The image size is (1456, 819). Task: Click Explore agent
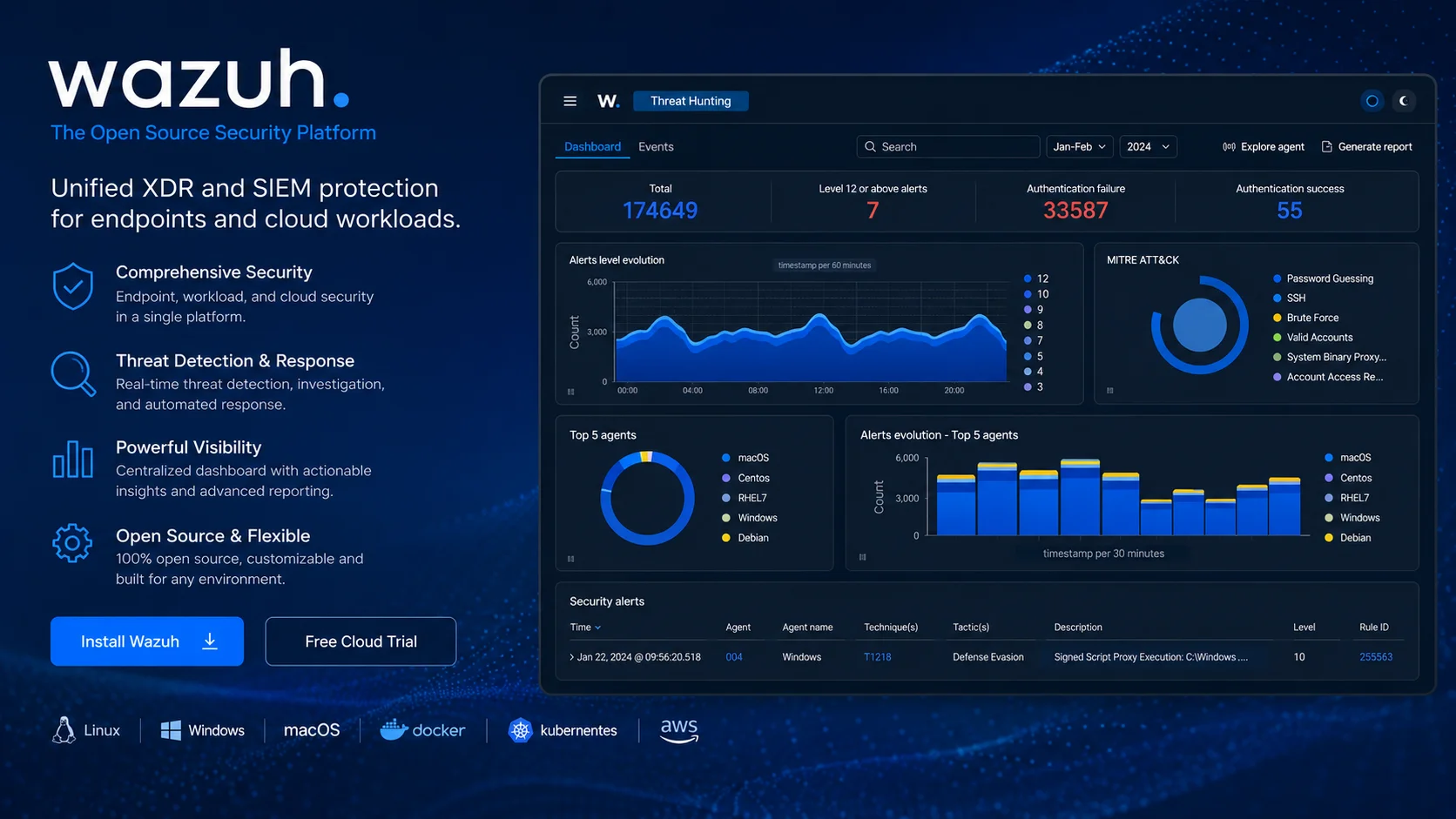pos(1264,147)
